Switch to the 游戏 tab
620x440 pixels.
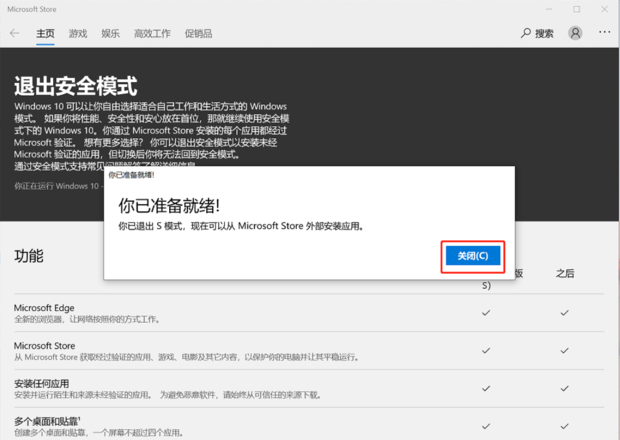tap(78, 34)
